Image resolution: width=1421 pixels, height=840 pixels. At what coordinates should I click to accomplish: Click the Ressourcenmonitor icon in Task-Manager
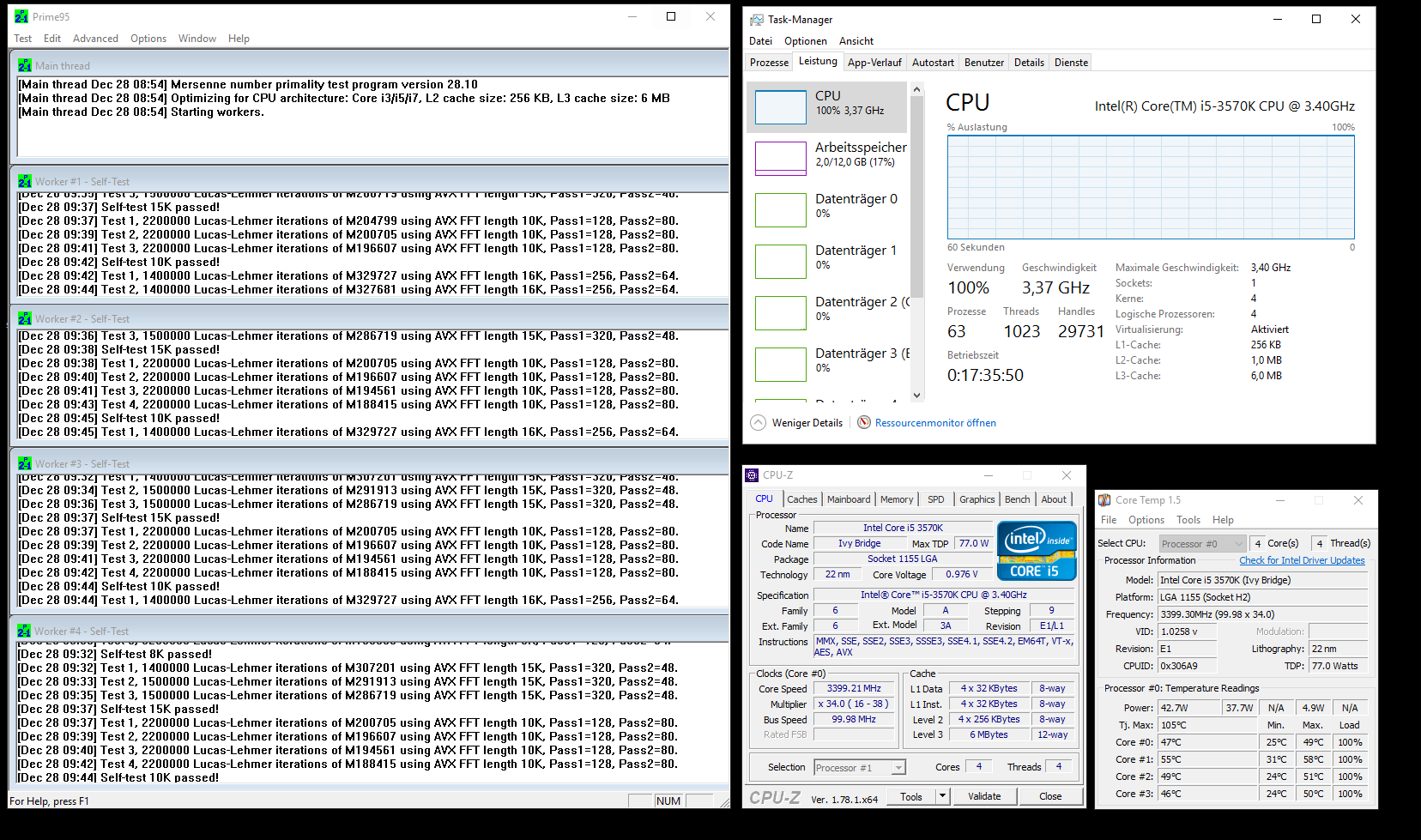click(864, 422)
